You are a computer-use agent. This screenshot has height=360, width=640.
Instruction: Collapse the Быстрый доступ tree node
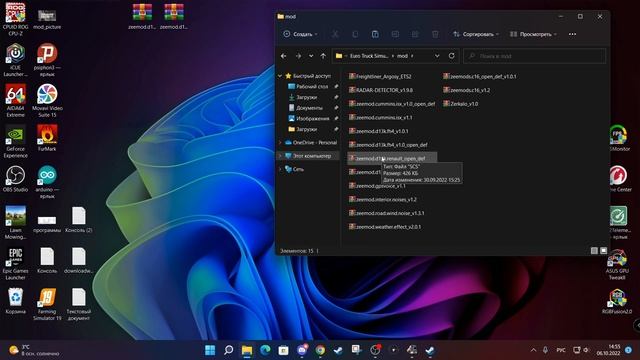[280, 76]
